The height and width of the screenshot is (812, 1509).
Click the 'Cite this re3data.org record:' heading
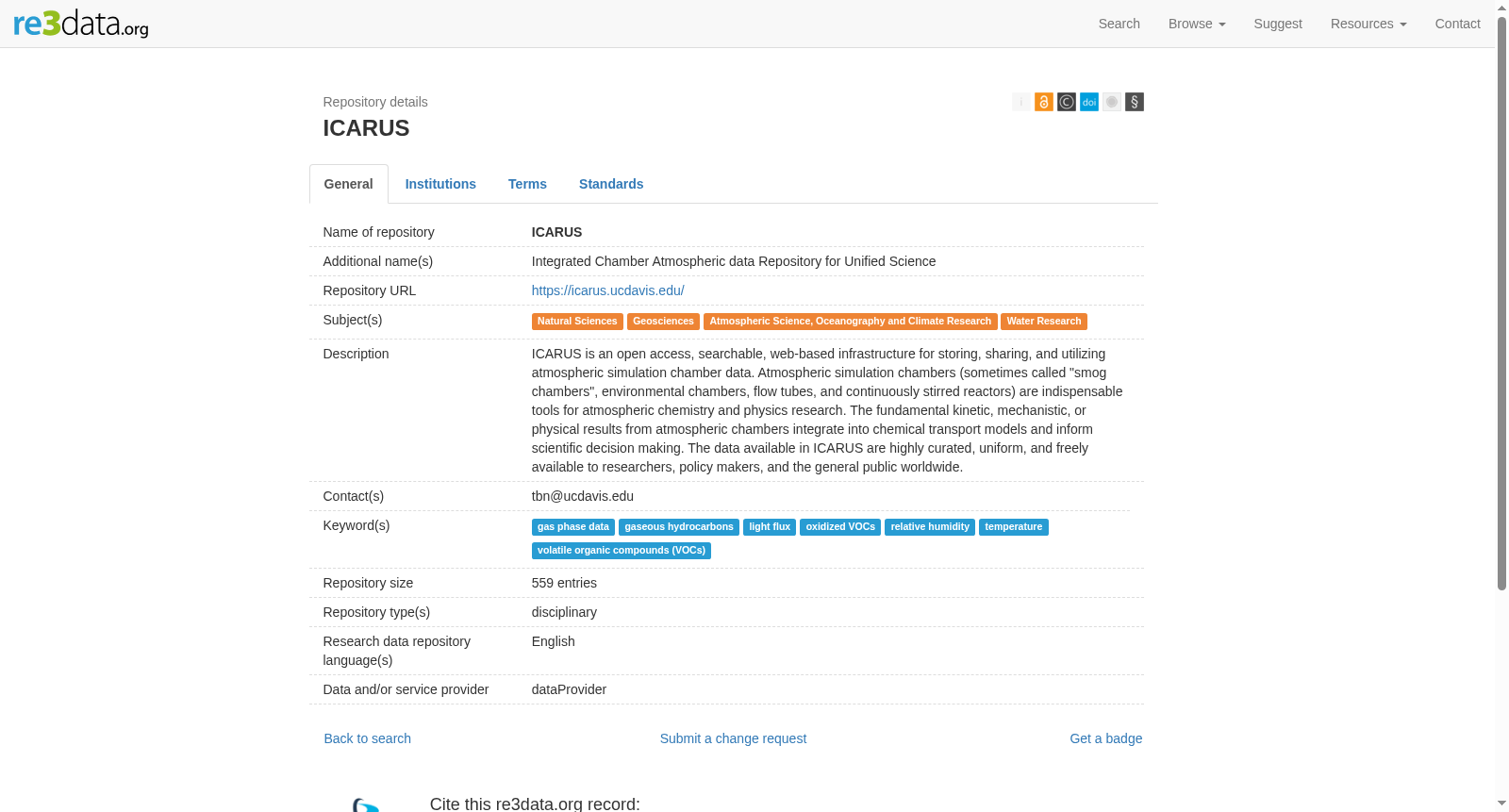click(535, 804)
